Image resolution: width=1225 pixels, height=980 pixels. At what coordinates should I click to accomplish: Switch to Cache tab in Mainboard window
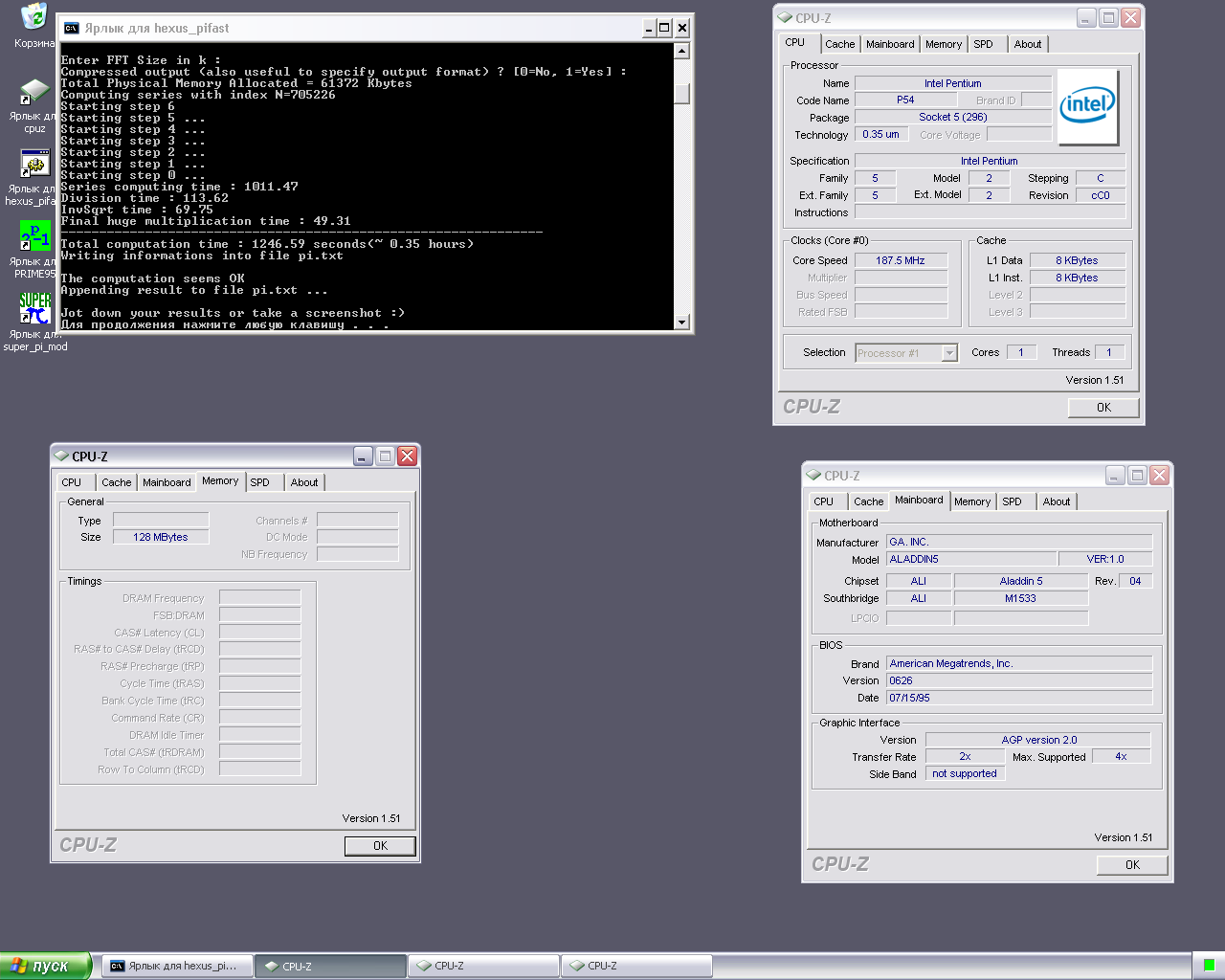pyautogui.click(x=869, y=501)
